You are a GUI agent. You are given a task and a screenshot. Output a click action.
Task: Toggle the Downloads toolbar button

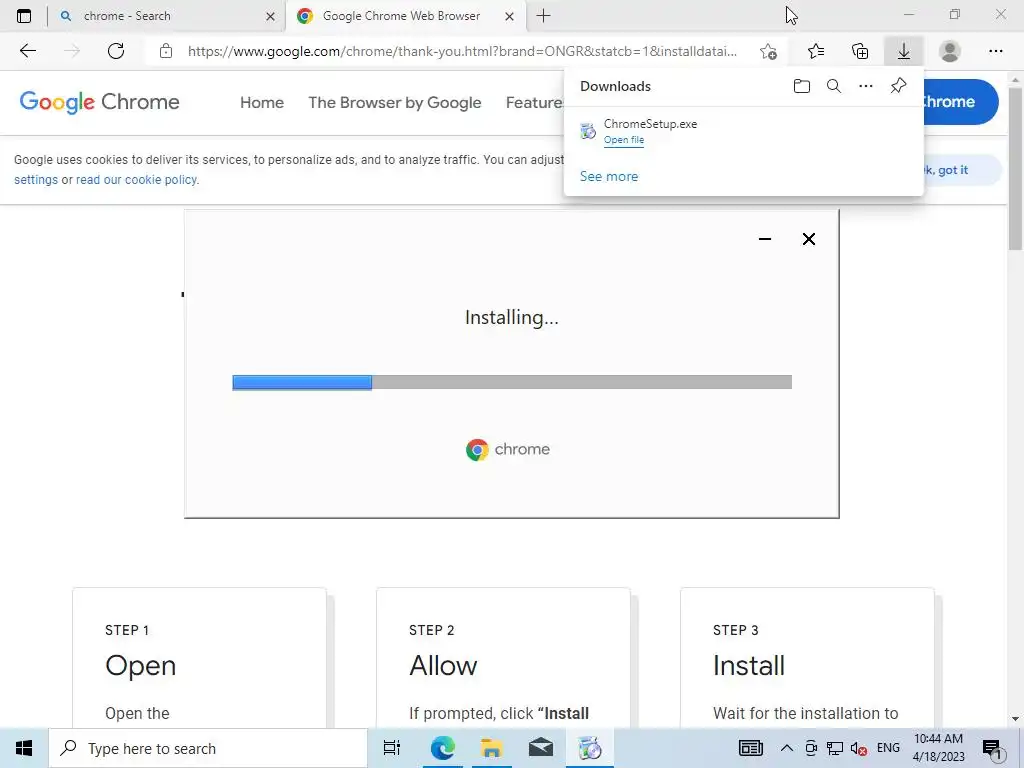(x=904, y=51)
